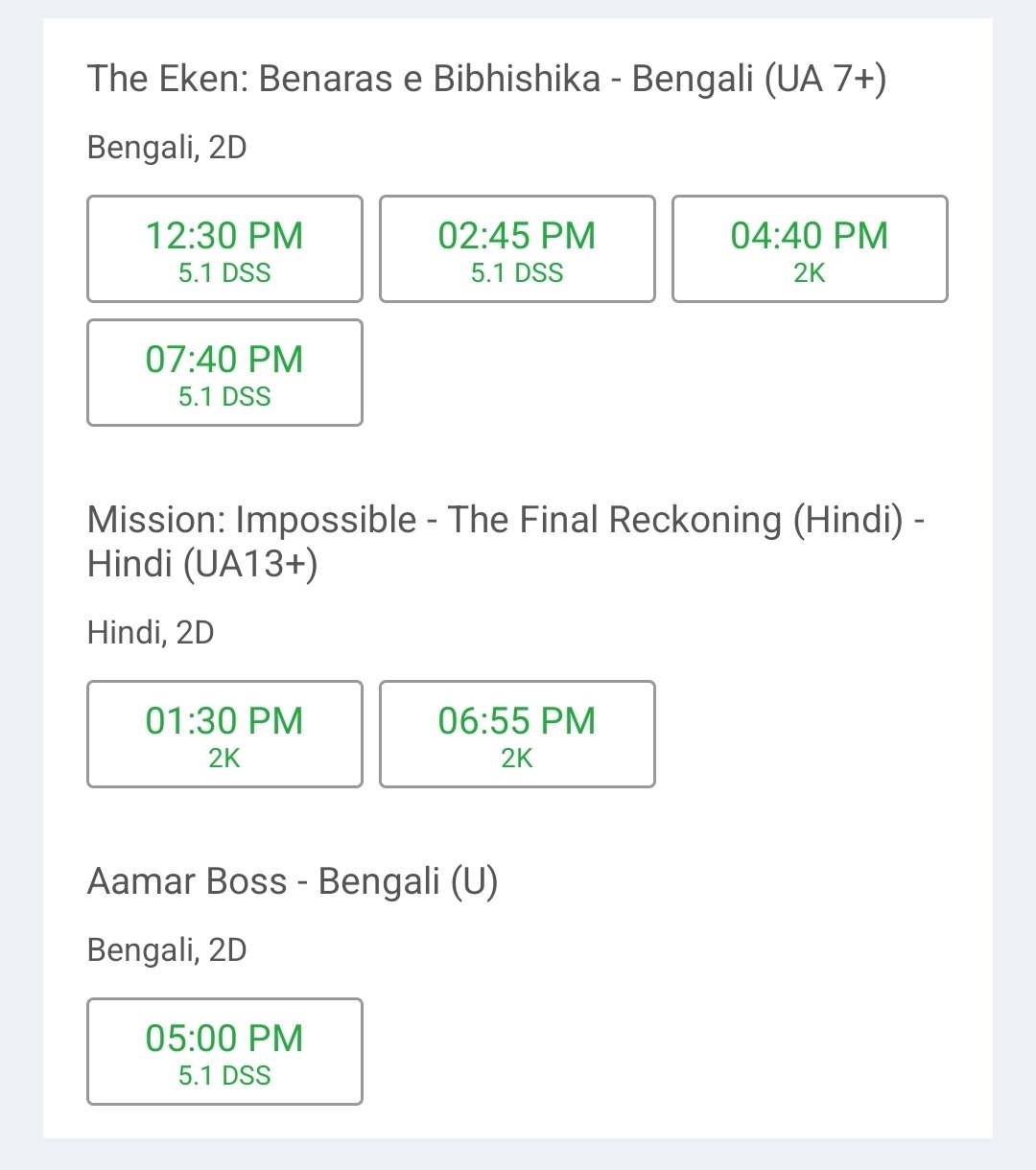The image size is (1036, 1170).
Task: Tap the 2K text under 01:30 PM
Action: pos(224,759)
